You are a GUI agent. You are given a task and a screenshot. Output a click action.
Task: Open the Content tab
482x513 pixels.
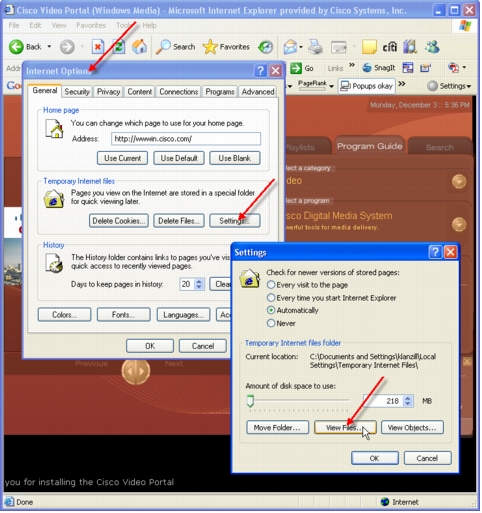(140, 92)
